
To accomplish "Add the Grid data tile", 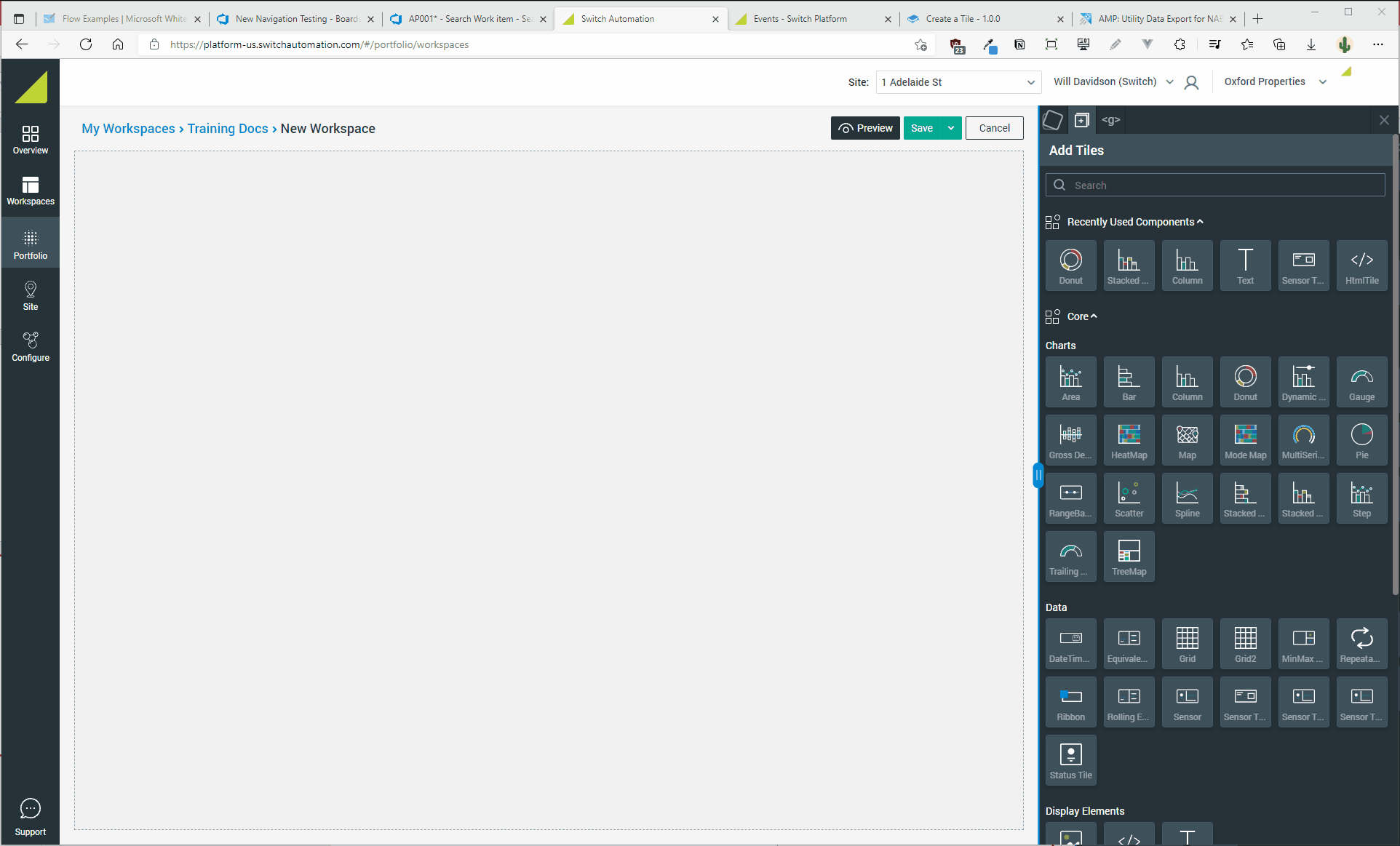I will tap(1187, 644).
